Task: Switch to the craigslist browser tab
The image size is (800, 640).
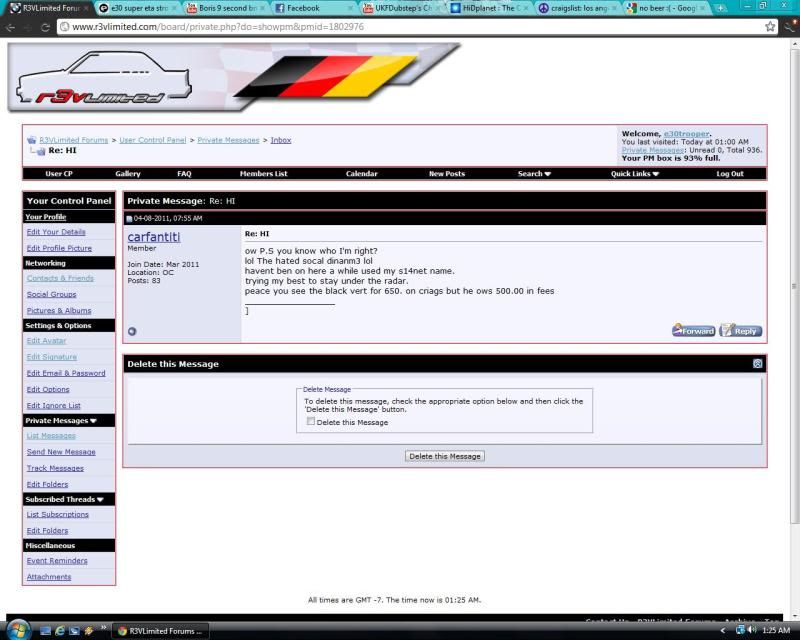Action: click(580, 8)
